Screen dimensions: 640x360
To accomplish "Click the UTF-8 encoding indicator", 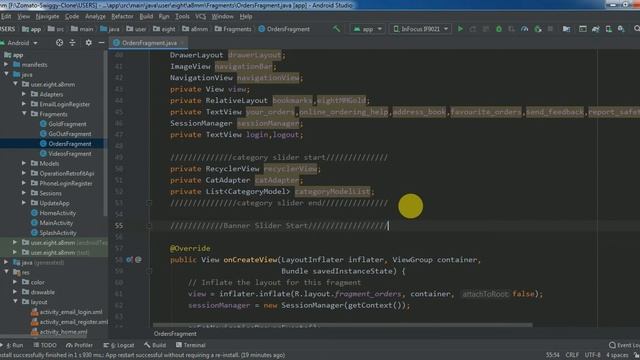I will 593,355.
